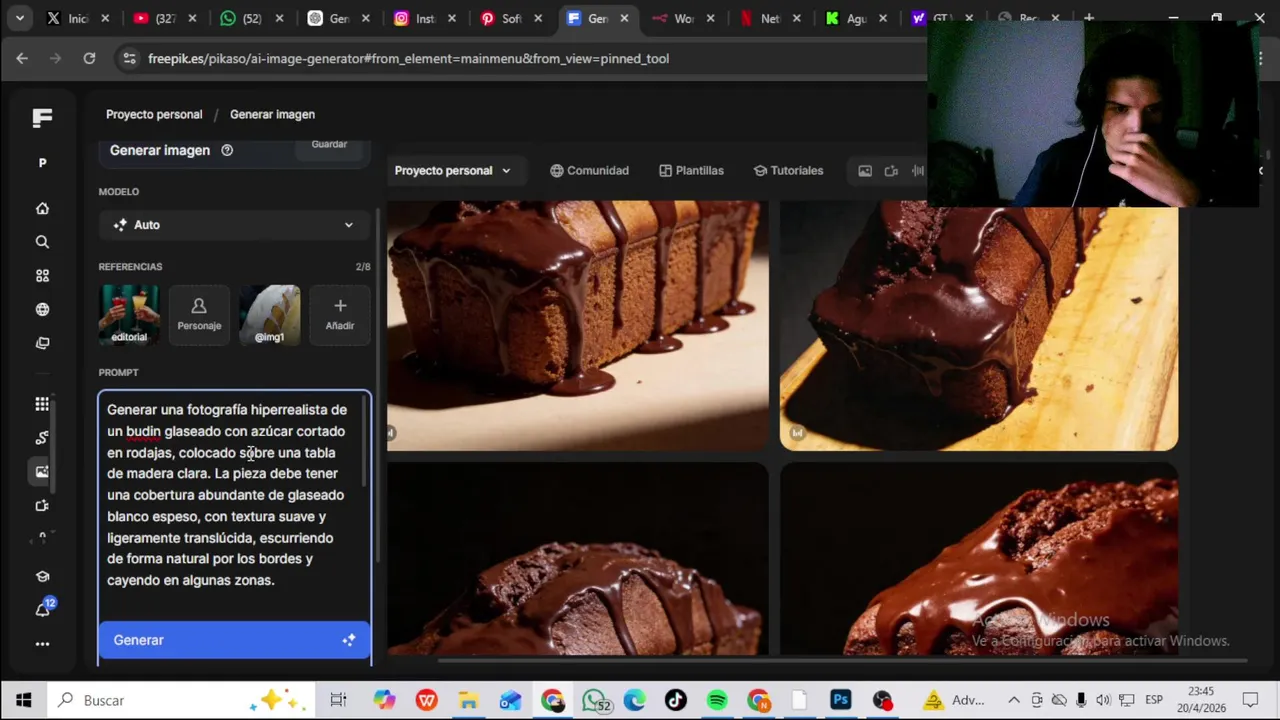Click the Personaje reference button
The height and width of the screenshot is (720, 1280).
[199, 315]
